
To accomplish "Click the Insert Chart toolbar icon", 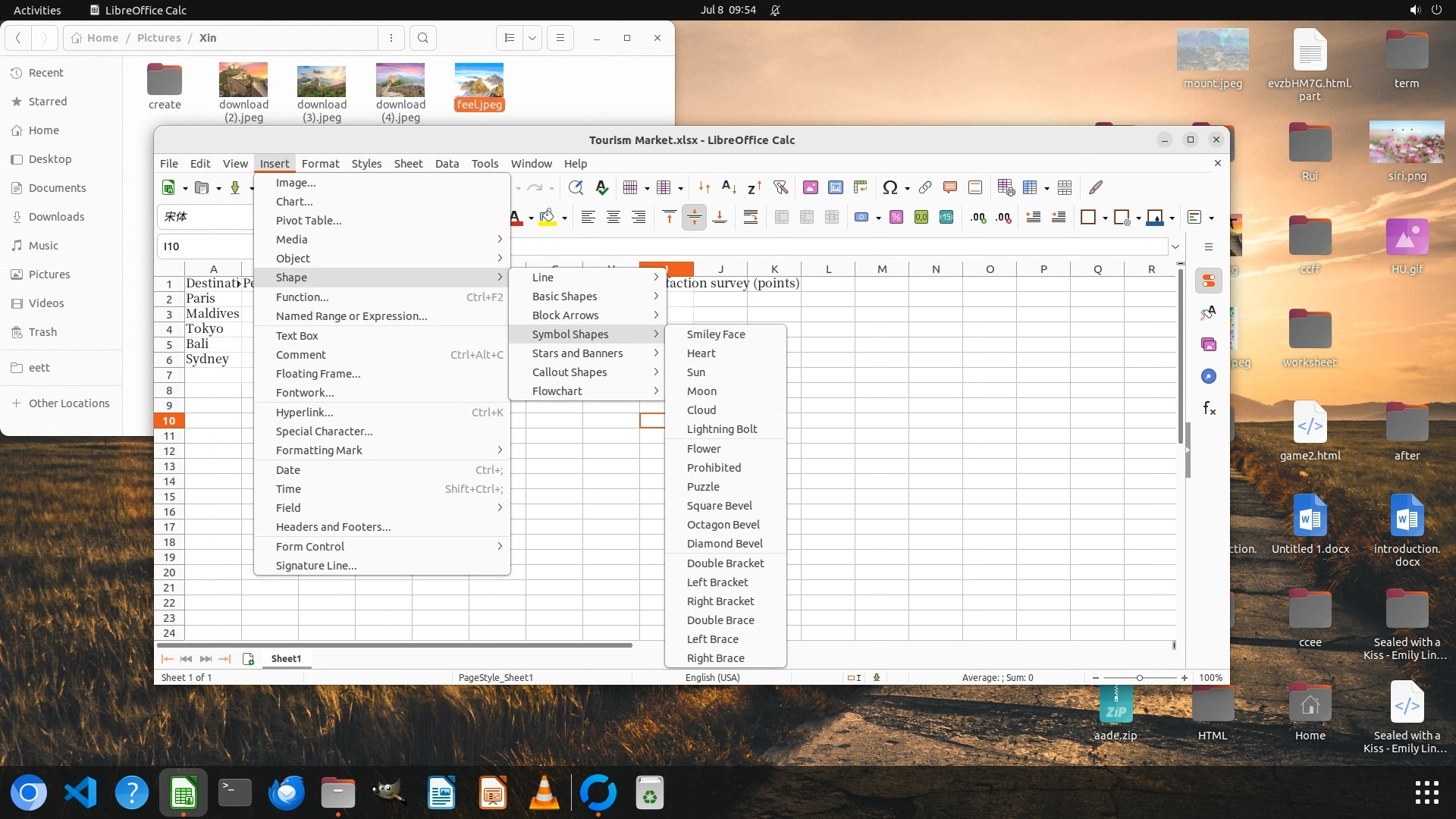I will click(x=835, y=187).
